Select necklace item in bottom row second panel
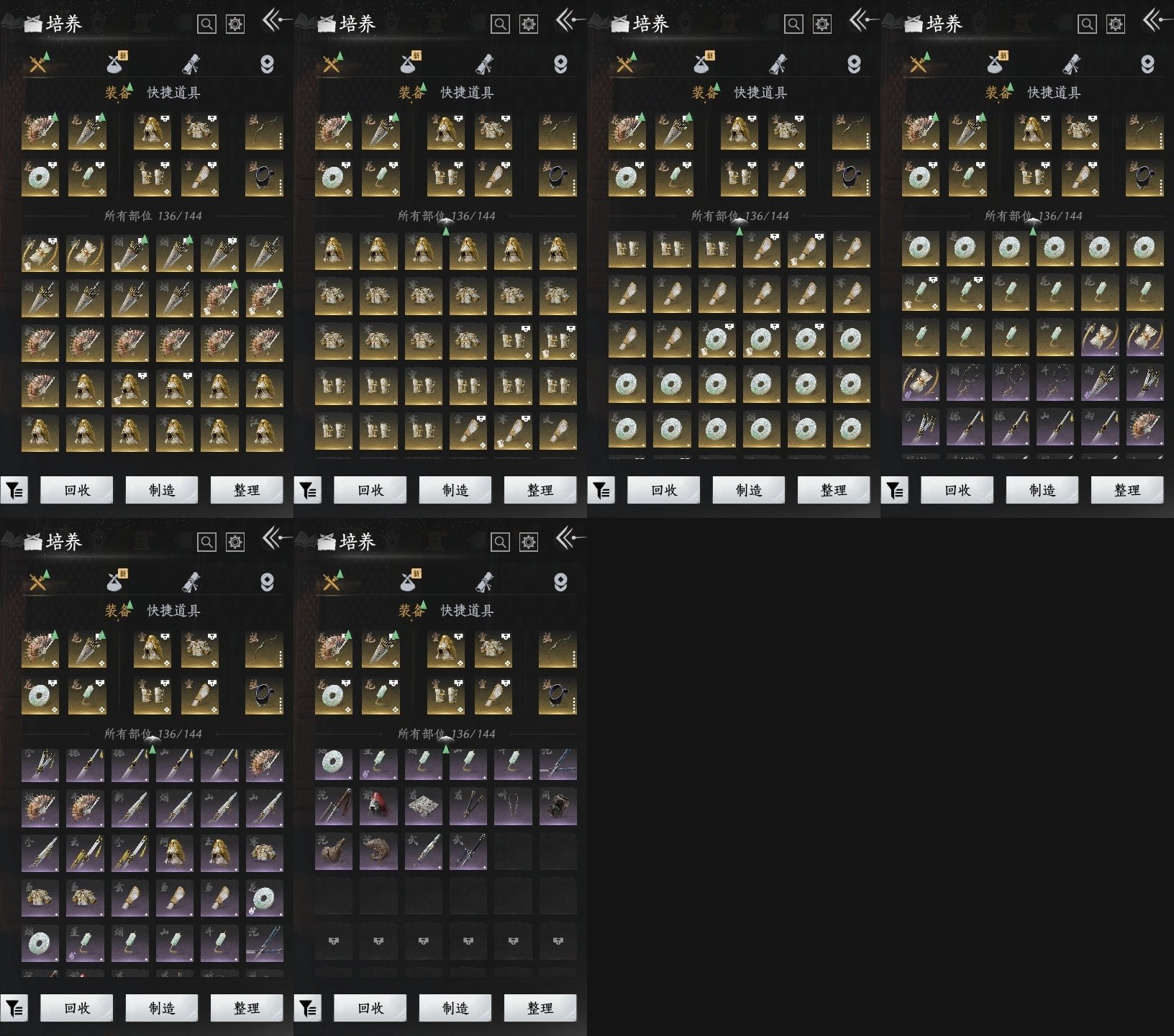The width and height of the screenshot is (1174, 1036). pos(513,806)
